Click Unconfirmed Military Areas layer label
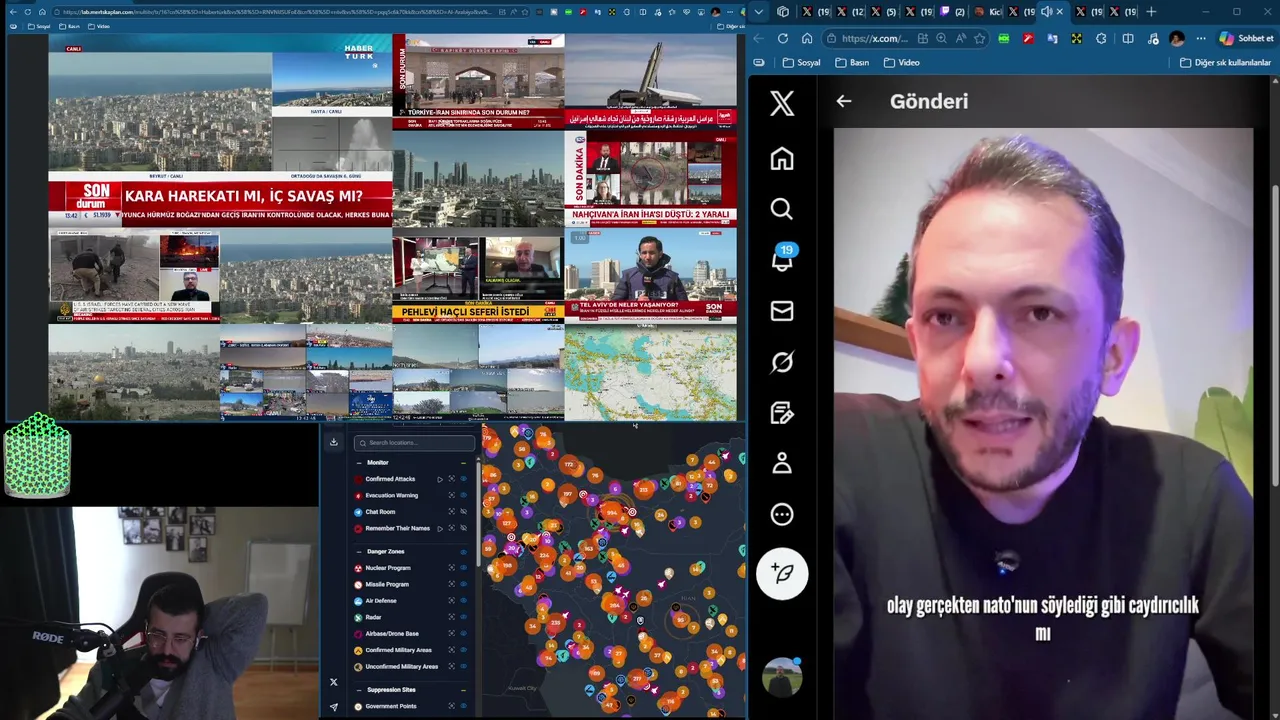The image size is (1280, 720). coord(402,666)
